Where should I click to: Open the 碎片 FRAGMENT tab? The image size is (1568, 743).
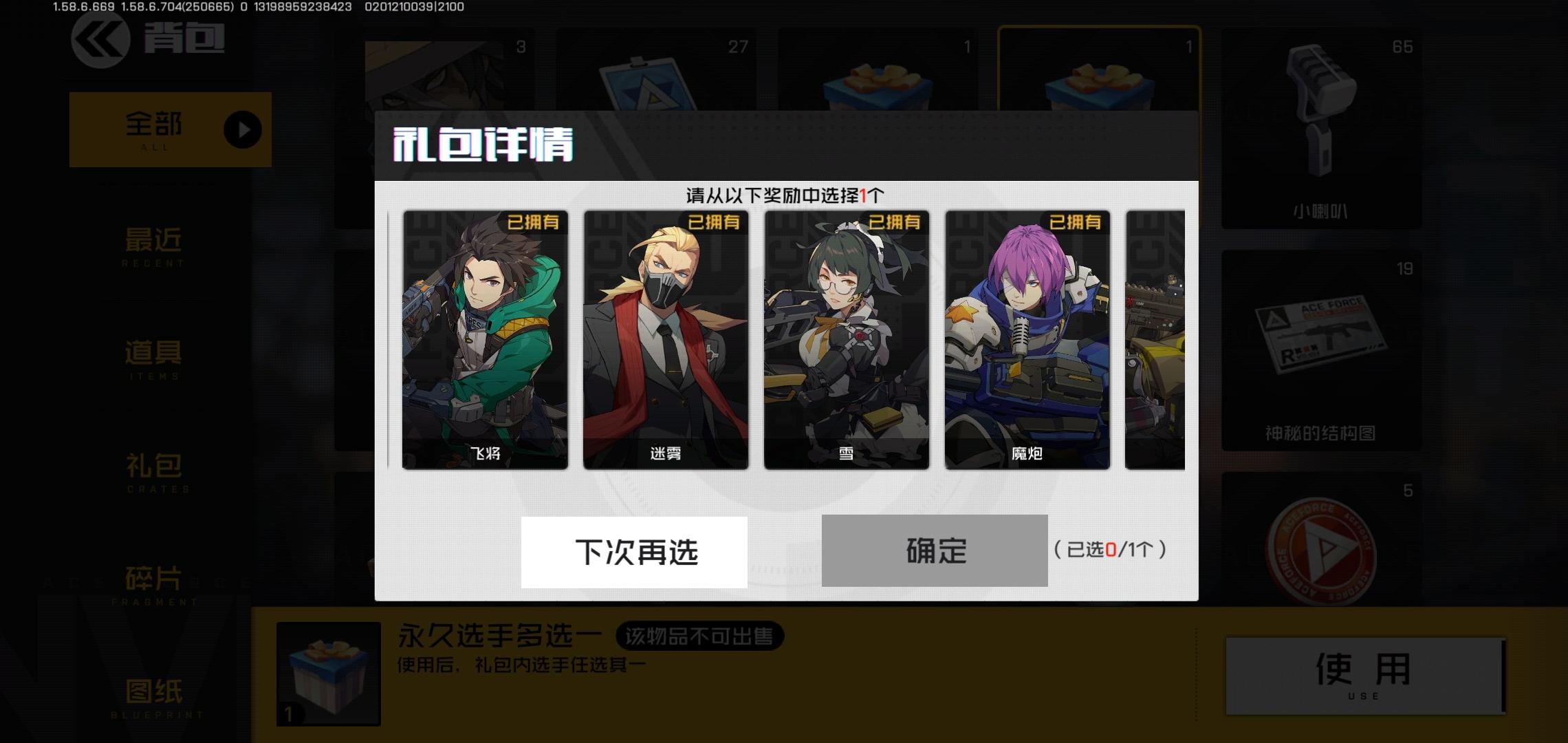[153, 585]
